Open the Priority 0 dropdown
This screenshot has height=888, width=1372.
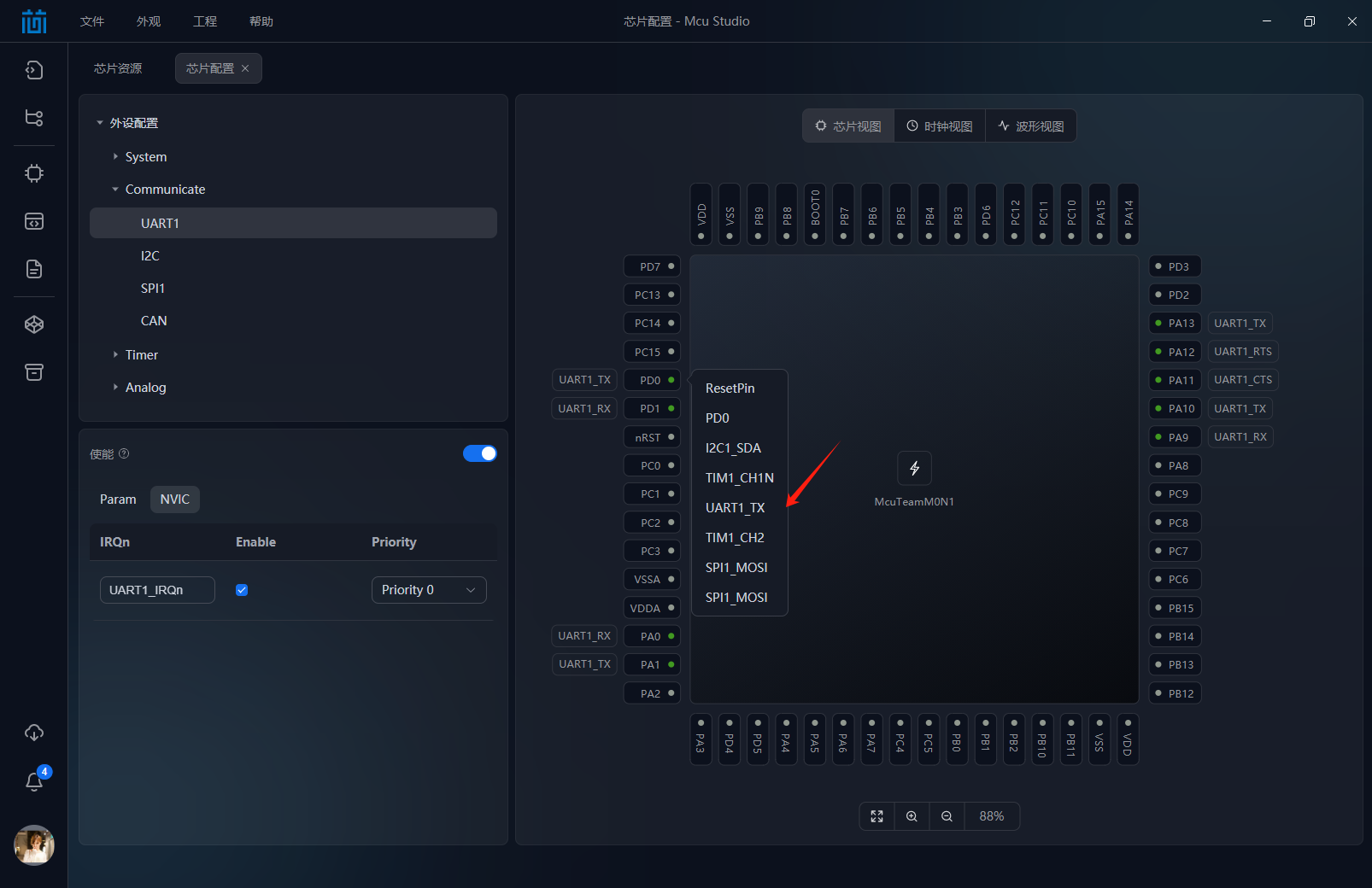429,589
